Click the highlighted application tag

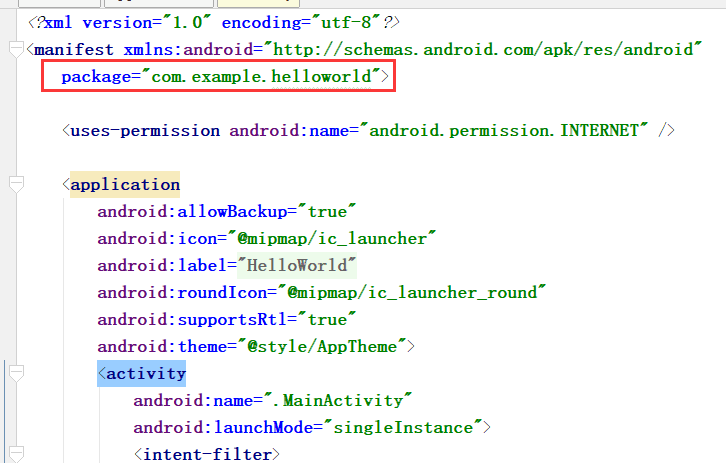click(125, 185)
